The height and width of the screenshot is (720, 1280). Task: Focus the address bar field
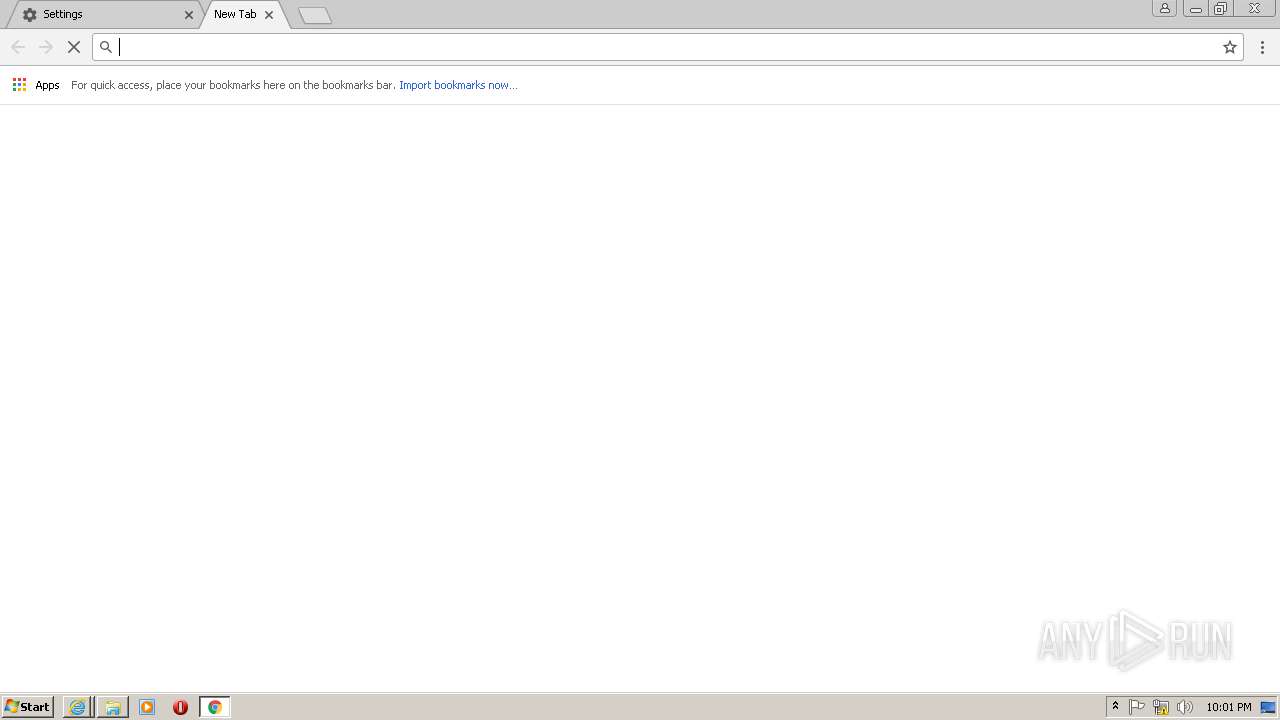click(668, 47)
